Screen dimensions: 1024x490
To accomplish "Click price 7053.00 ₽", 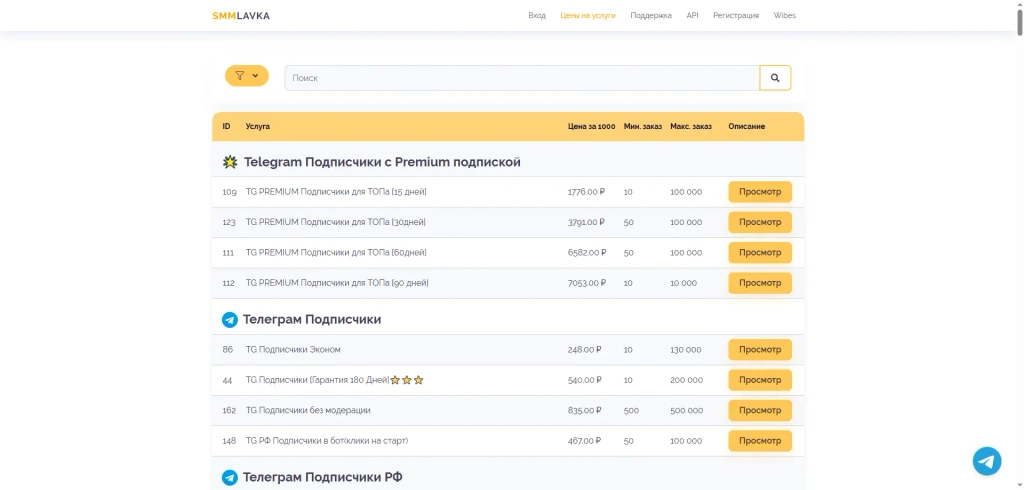I will [587, 283].
